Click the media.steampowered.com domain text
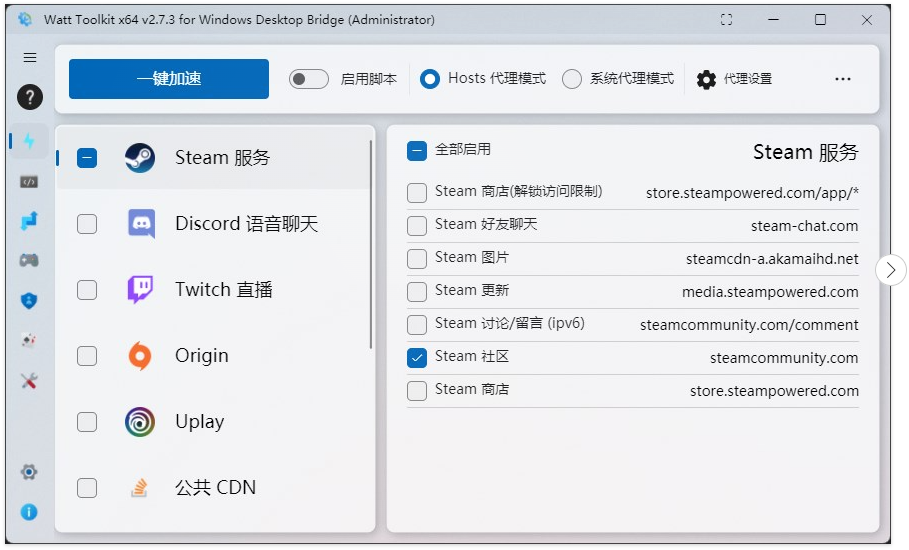 pos(770,292)
